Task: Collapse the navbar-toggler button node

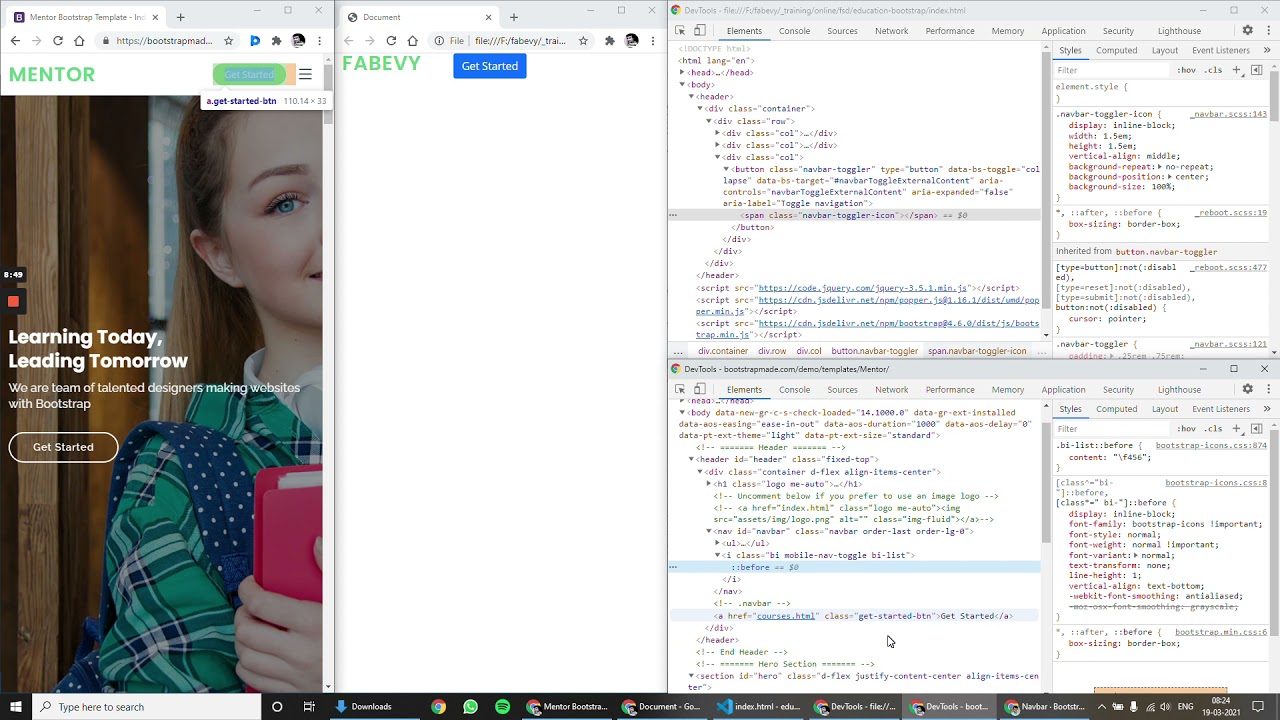Action: click(726, 170)
